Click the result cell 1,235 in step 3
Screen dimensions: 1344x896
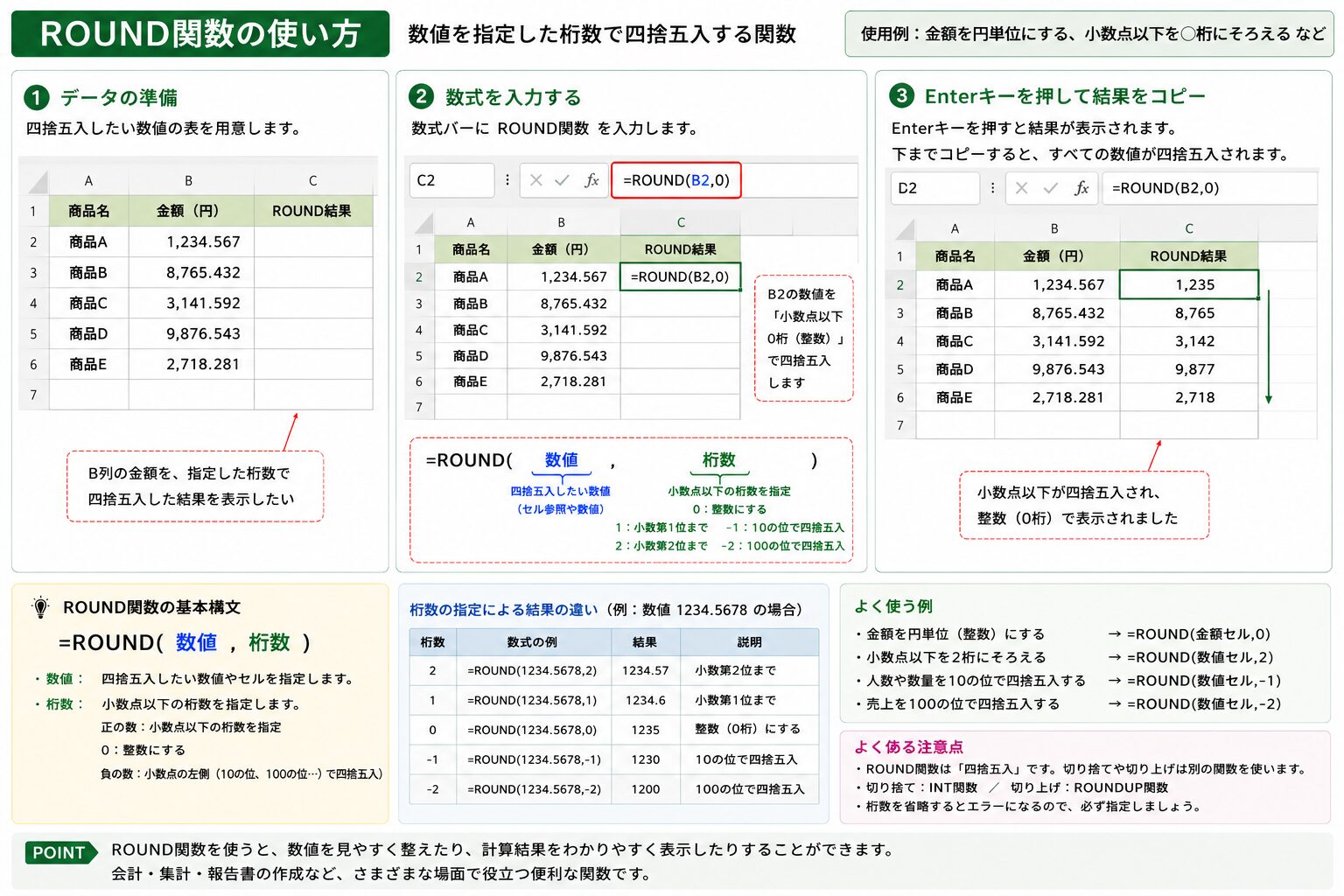pyautogui.click(x=1188, y=284)
